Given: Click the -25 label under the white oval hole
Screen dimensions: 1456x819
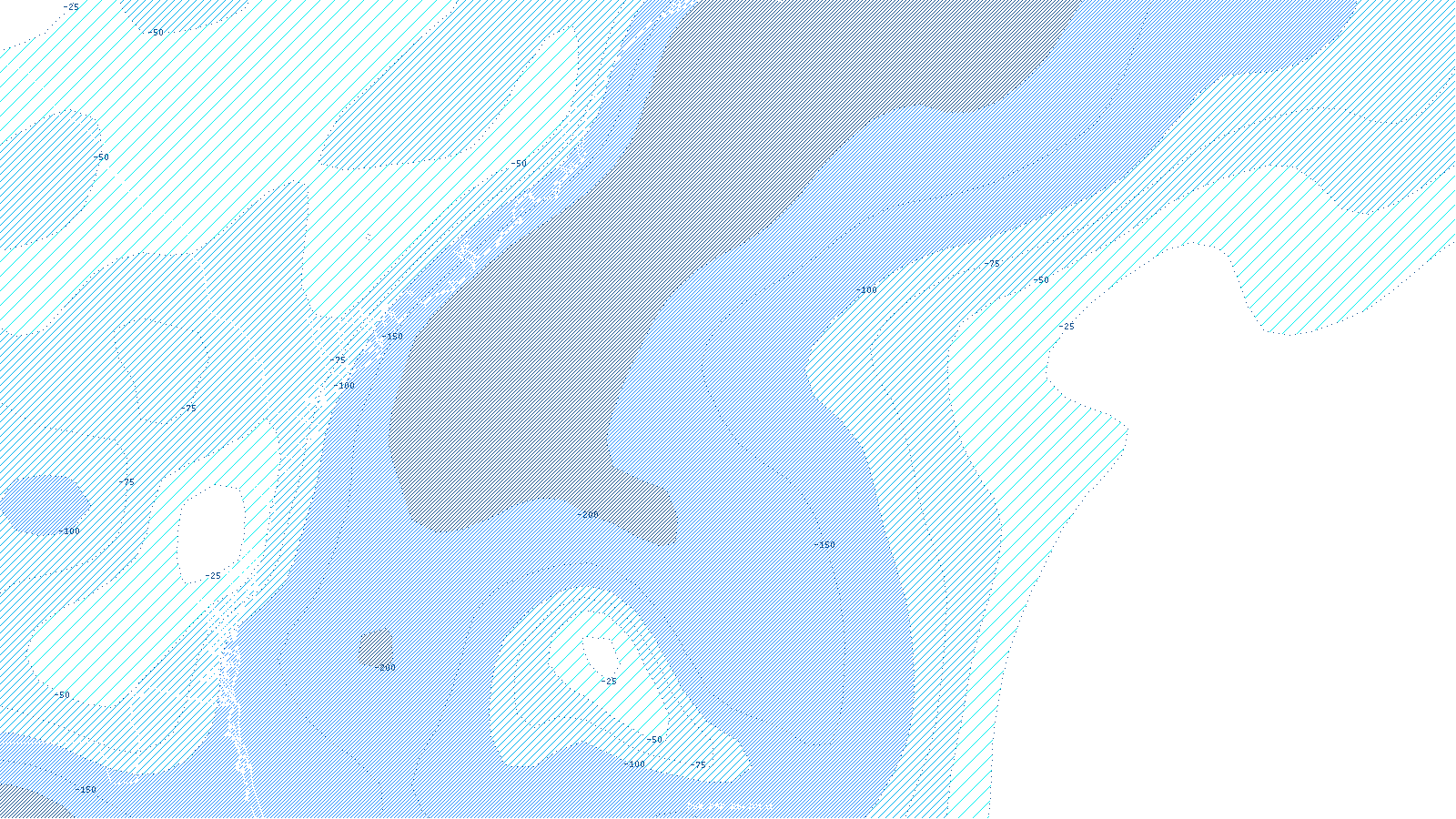Looking at the screenshot, I should (x=212, y=576).
